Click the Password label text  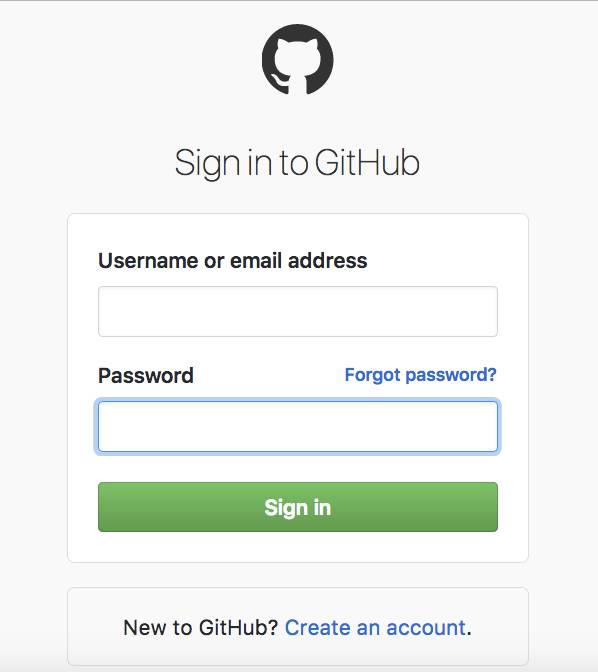[x=146, y=376]
